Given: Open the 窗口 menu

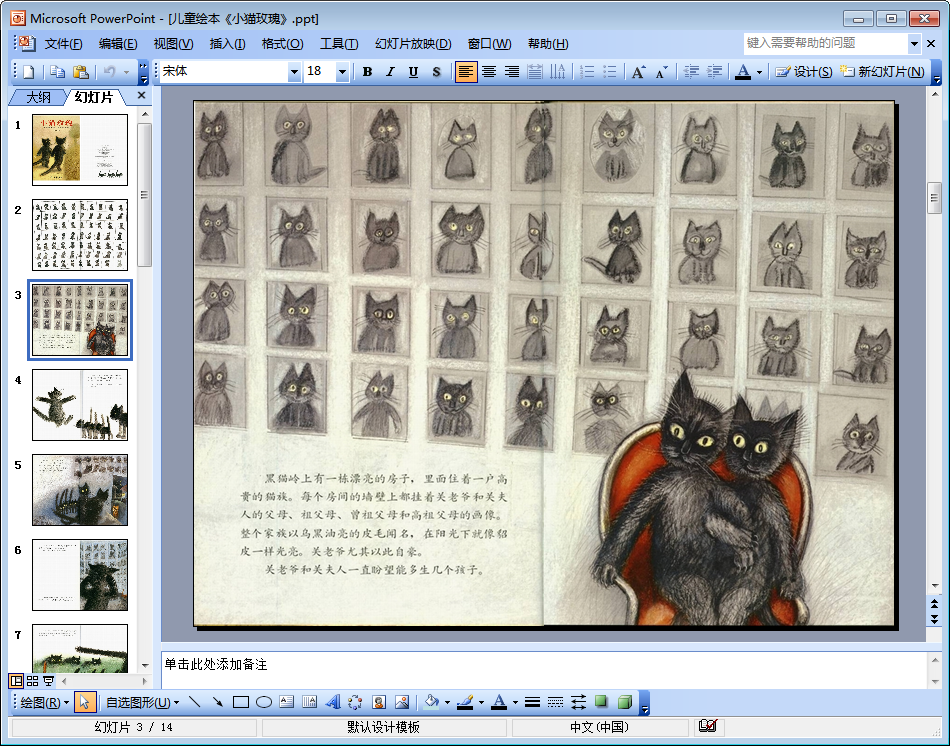Looking at the screenshot, I should coord(490,44).
